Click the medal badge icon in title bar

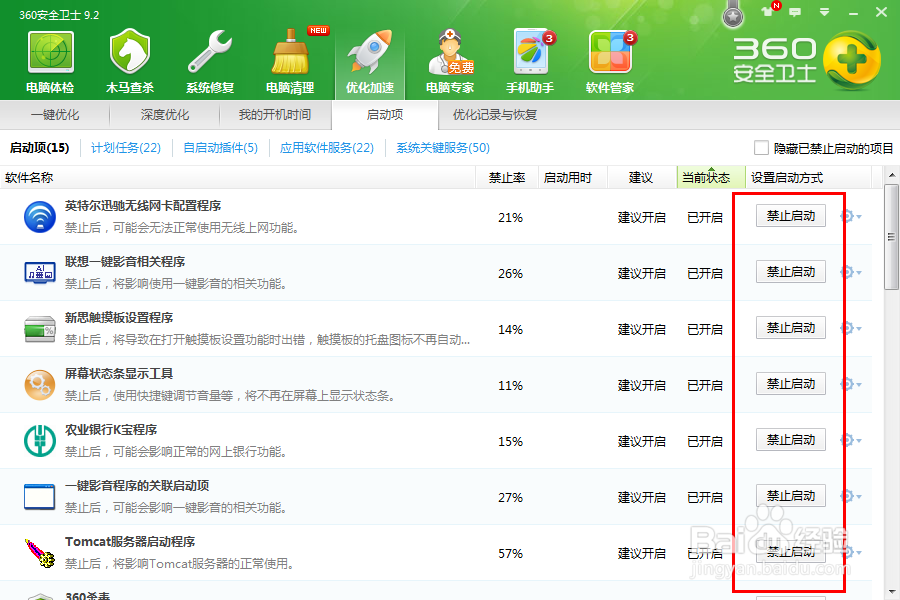[733, 16]
